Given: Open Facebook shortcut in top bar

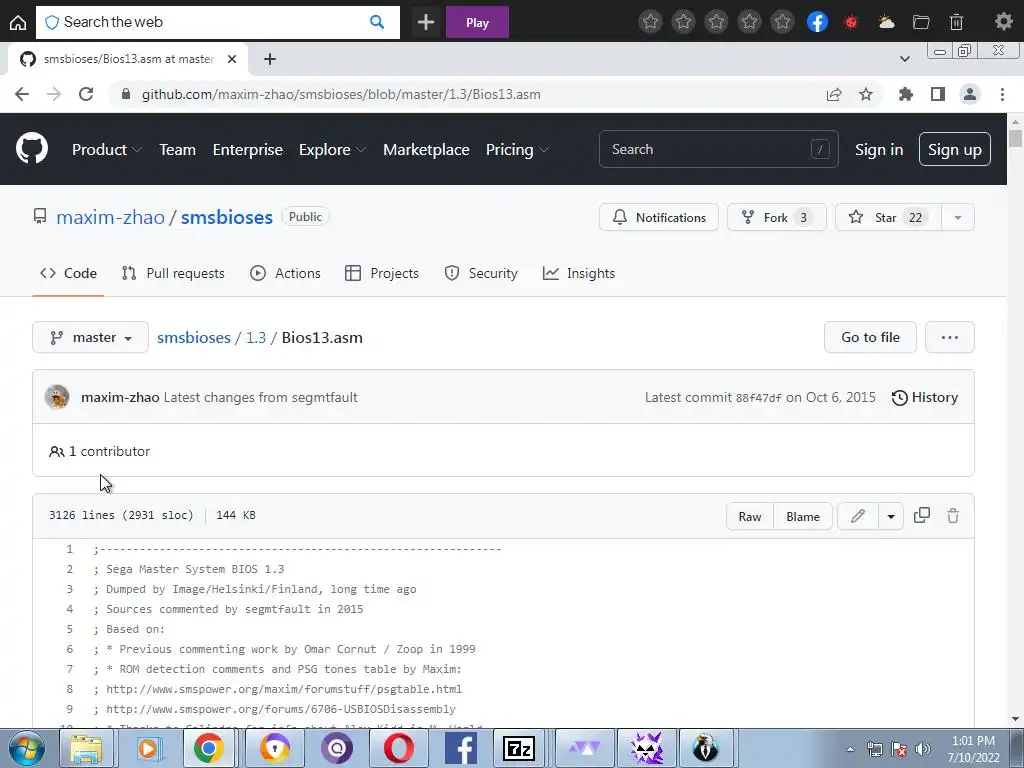Looking at the screenshot, I should pos(817,22).
